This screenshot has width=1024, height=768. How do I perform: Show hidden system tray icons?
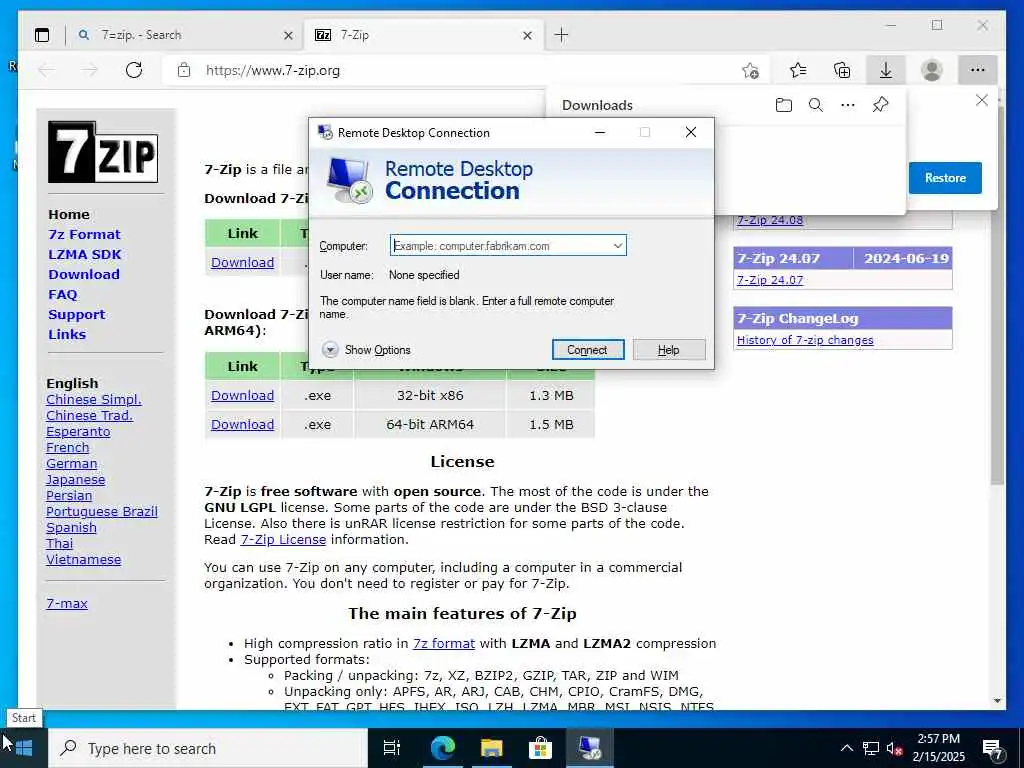pos(846,748)
